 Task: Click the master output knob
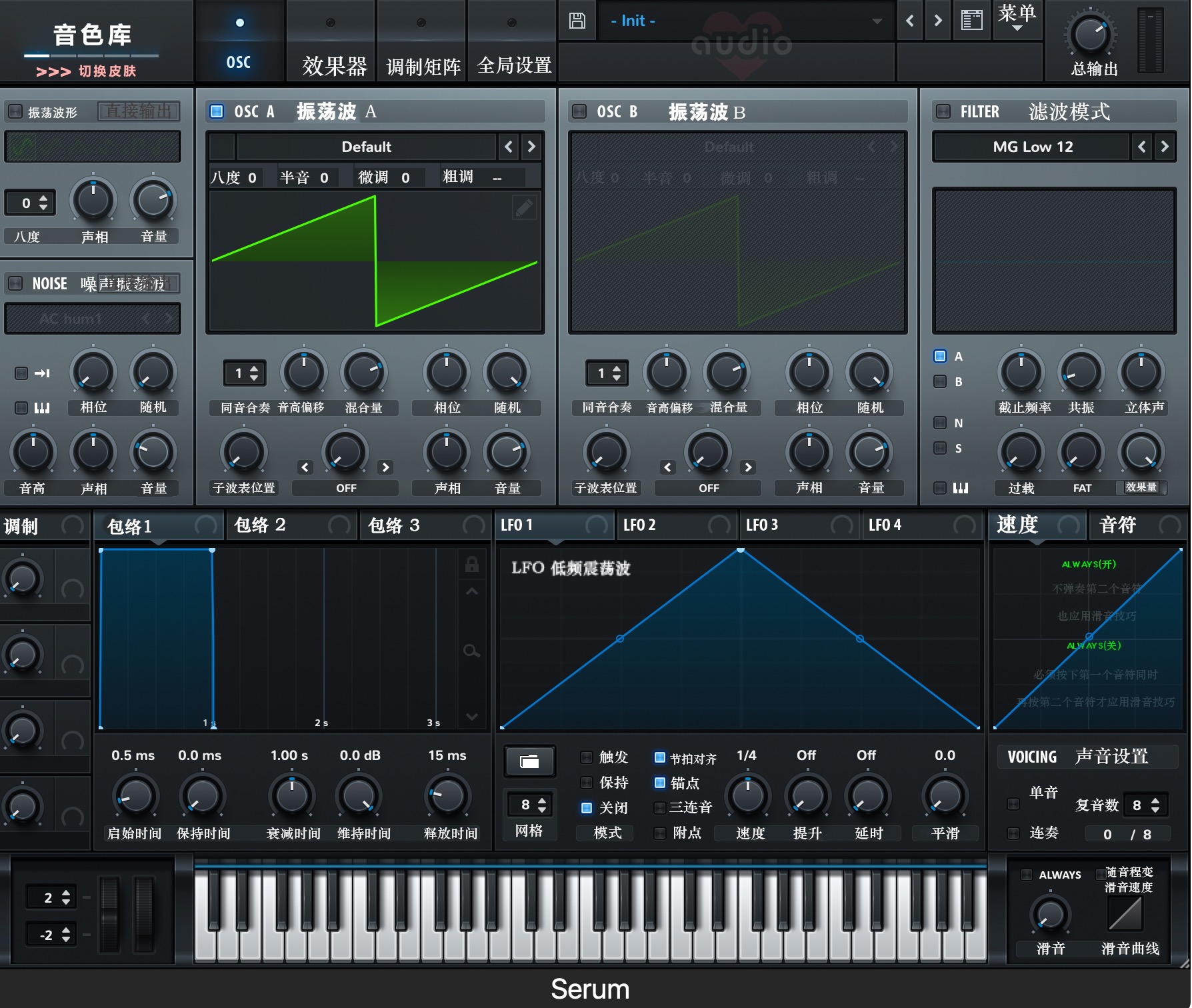tap(1091, 35)
